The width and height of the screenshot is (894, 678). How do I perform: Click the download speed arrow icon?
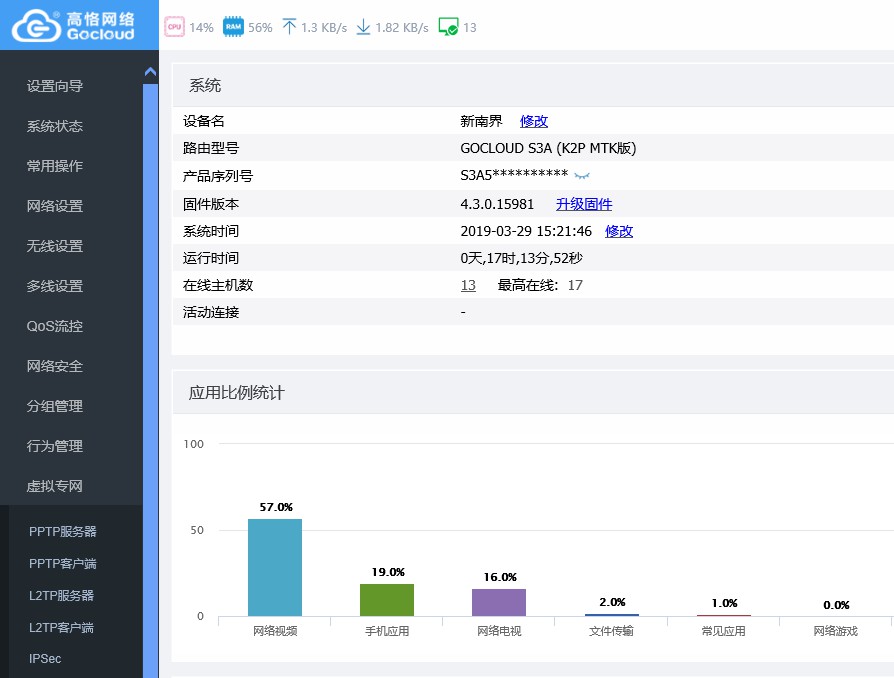[x=363, y=27]
